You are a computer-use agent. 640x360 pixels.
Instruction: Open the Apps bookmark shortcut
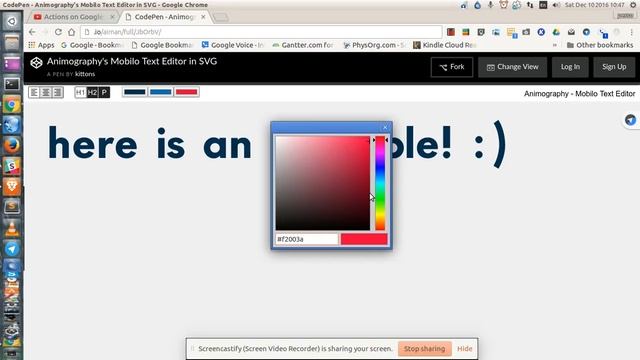(41, 45)
